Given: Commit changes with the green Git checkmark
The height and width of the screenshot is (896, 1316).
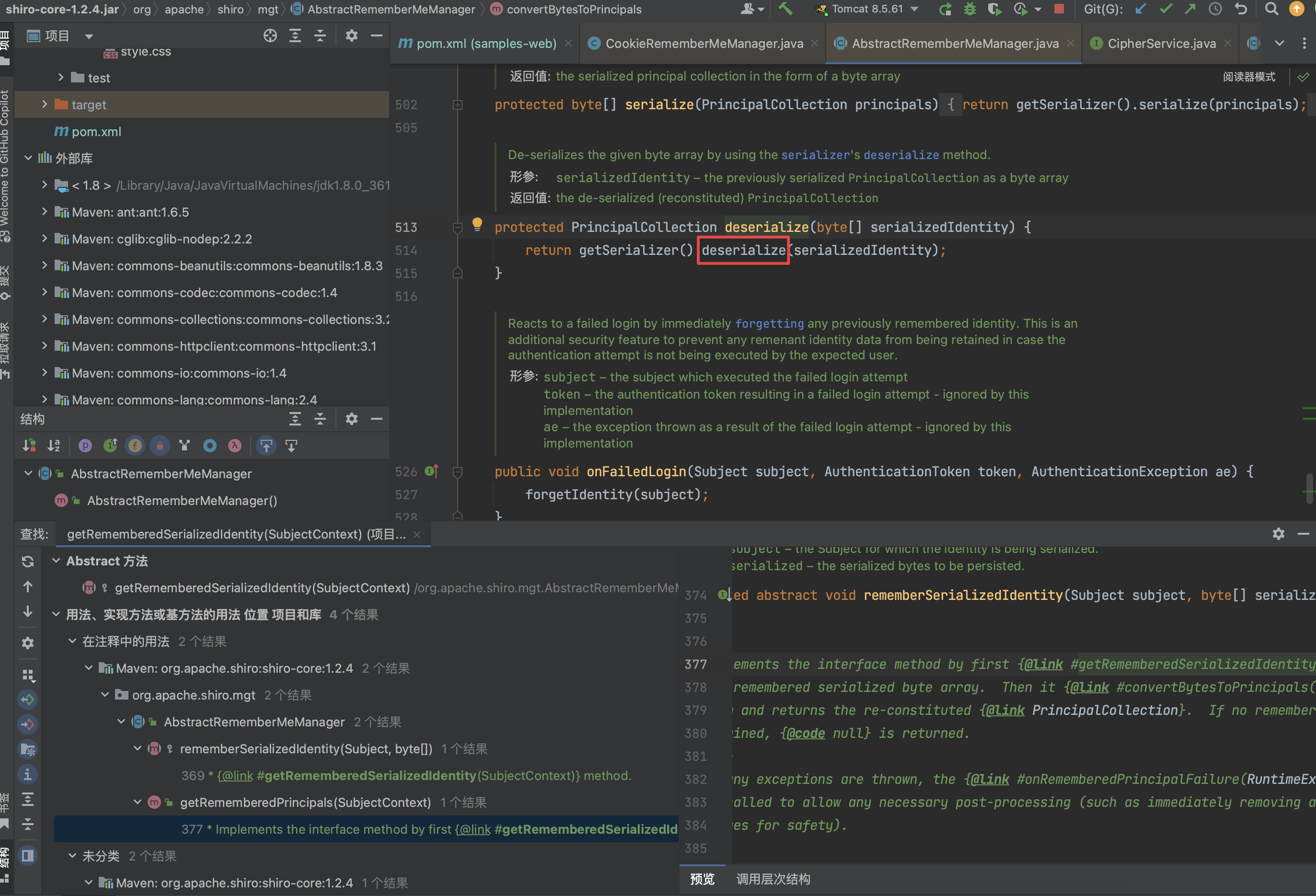Looking at the screenshot, I should [x=1166, y=9].
